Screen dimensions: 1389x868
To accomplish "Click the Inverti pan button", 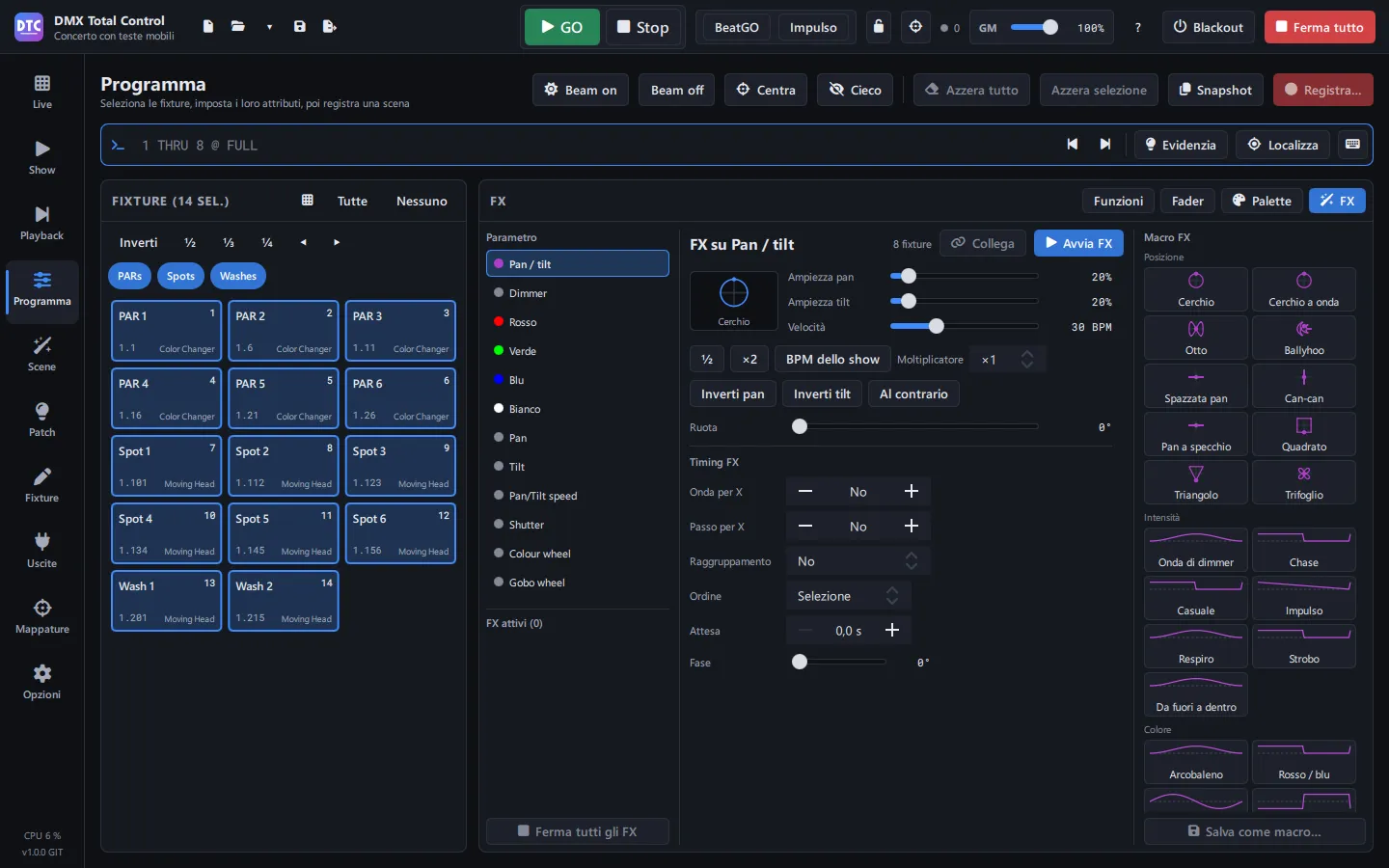I will pos(732,393).
